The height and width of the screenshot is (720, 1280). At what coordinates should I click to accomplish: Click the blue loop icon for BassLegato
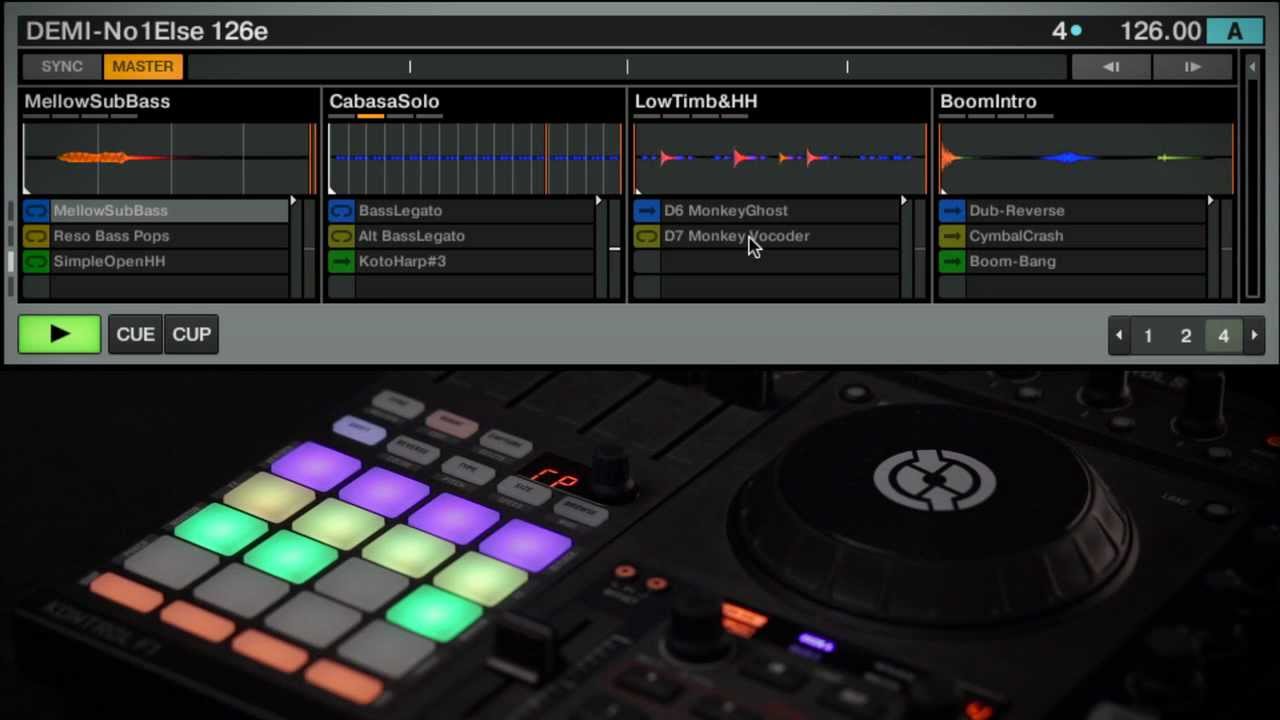[341, 211]
